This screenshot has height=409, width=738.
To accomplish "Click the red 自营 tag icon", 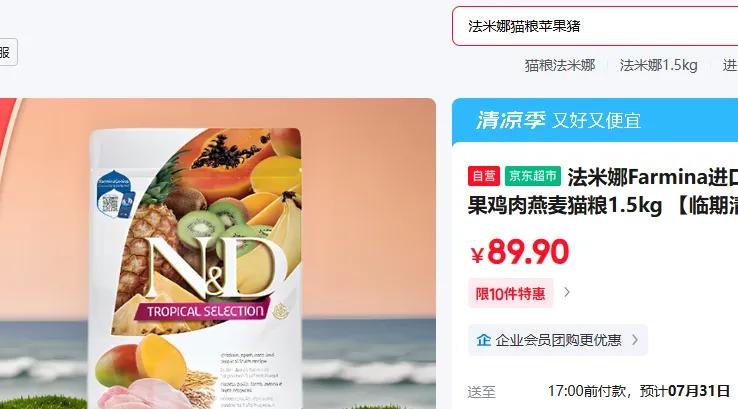I will [483, 176].
